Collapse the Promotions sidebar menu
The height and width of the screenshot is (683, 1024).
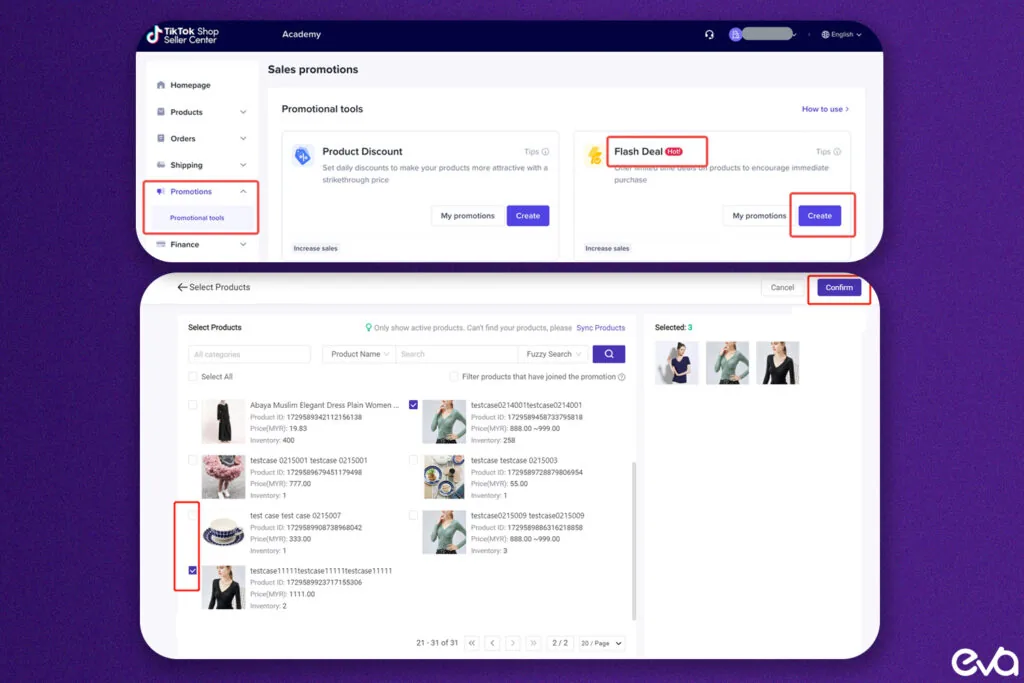(x=243, y=191)
